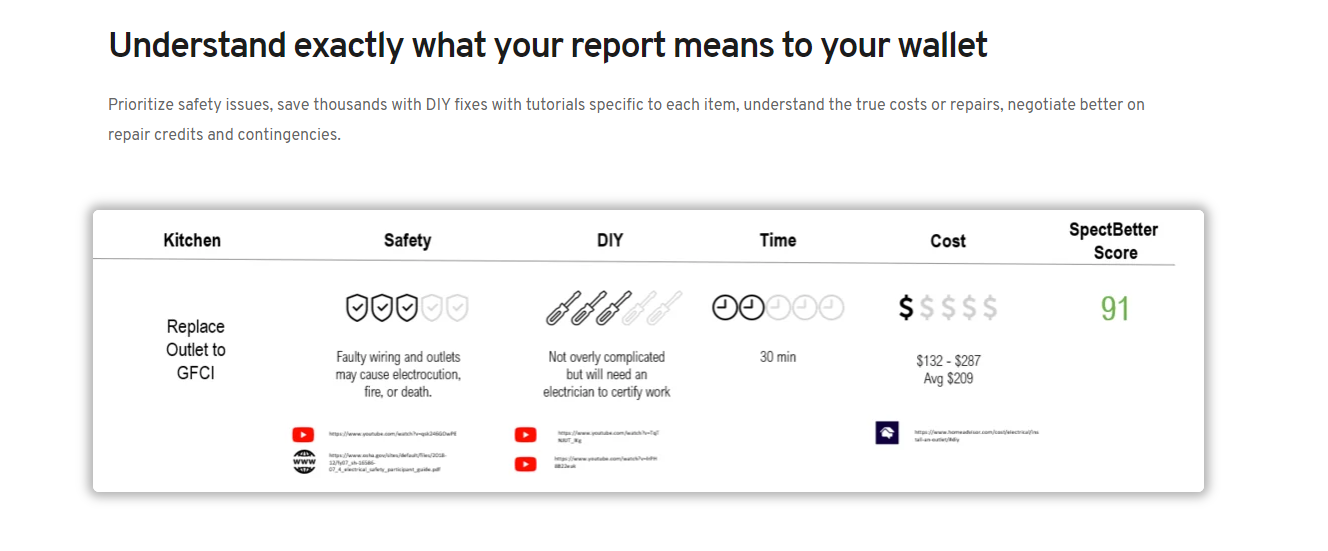Click the Replace Outlet to GFCI label
1328x551 pixels.
196,349
